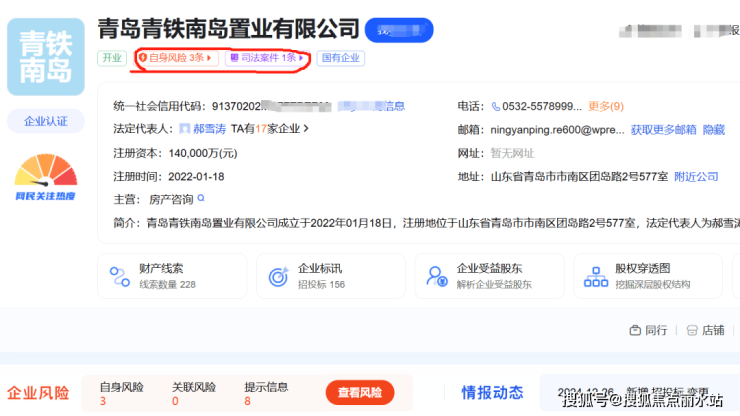Viewport: 740px width, 416px height.
Task: Show 更多(9) phone numbers
Action: [605, 106]
